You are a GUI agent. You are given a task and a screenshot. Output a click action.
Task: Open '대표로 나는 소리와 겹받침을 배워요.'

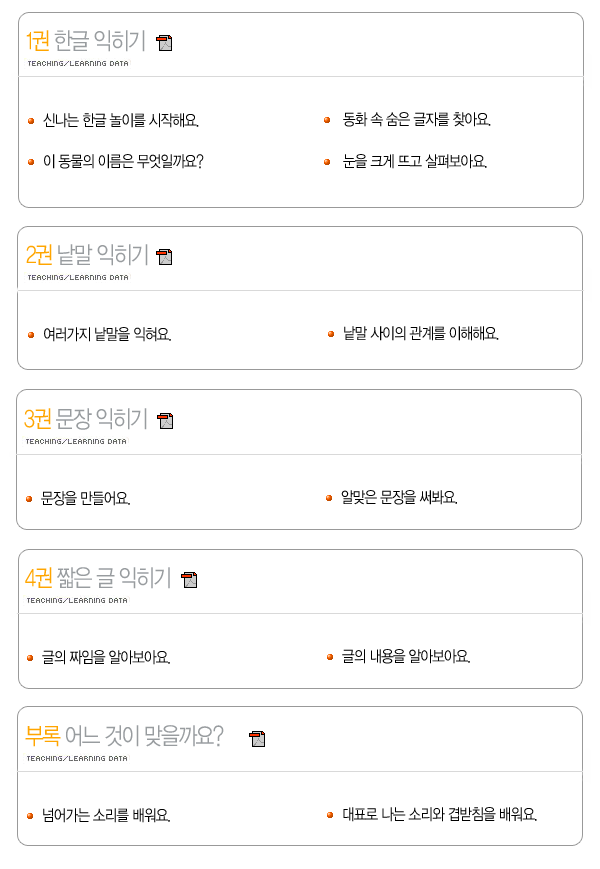[x=439, y=814]
